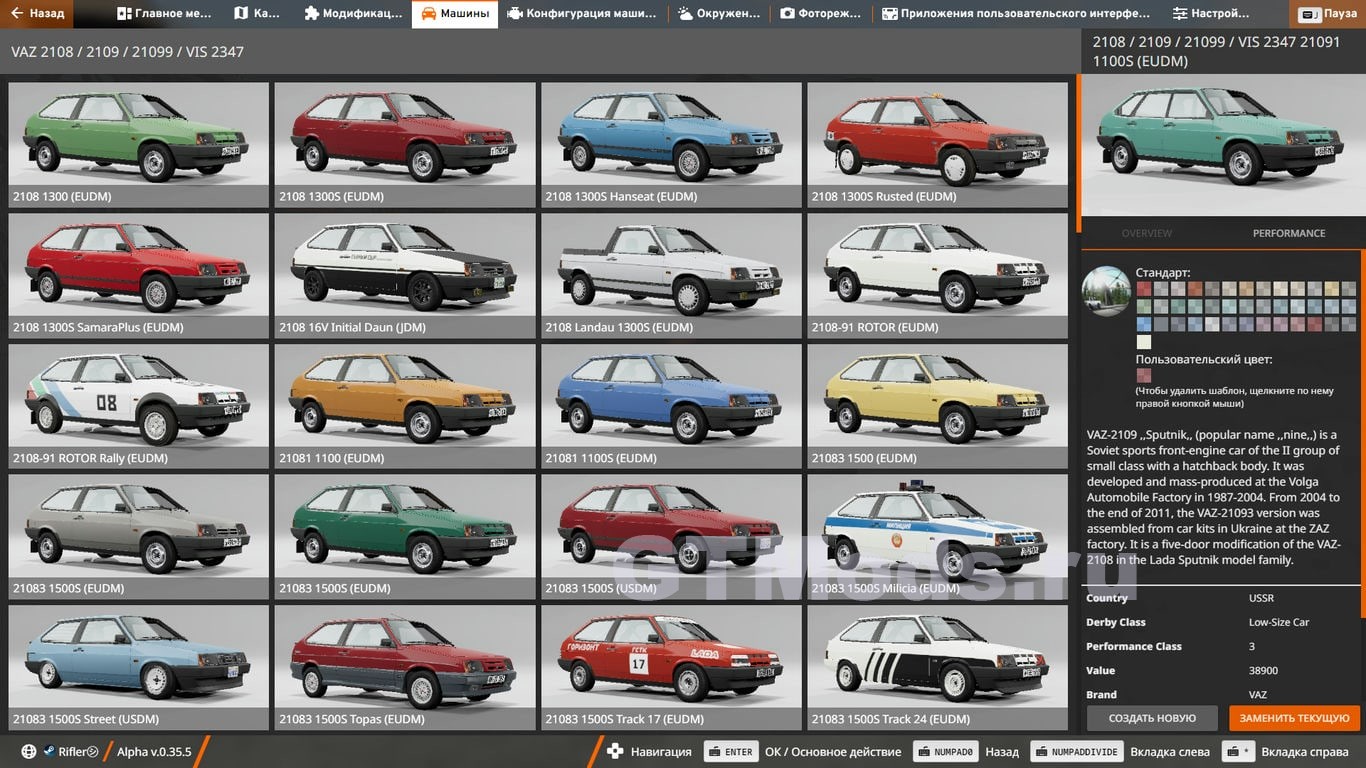Select 2108-91 ROTOR Rally number 08 car
The width and height of the screenshot is (1366, 768).
[139, 406]
